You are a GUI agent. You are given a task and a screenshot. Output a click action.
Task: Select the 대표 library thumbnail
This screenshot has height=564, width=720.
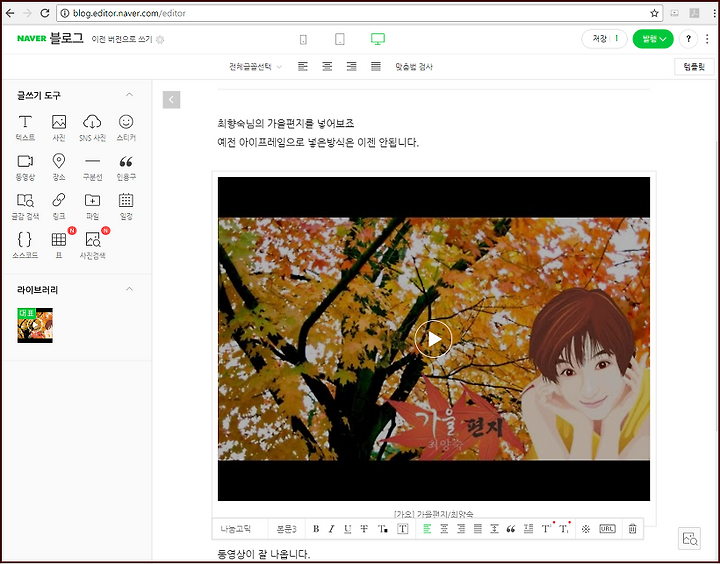[x=35, y=325]
